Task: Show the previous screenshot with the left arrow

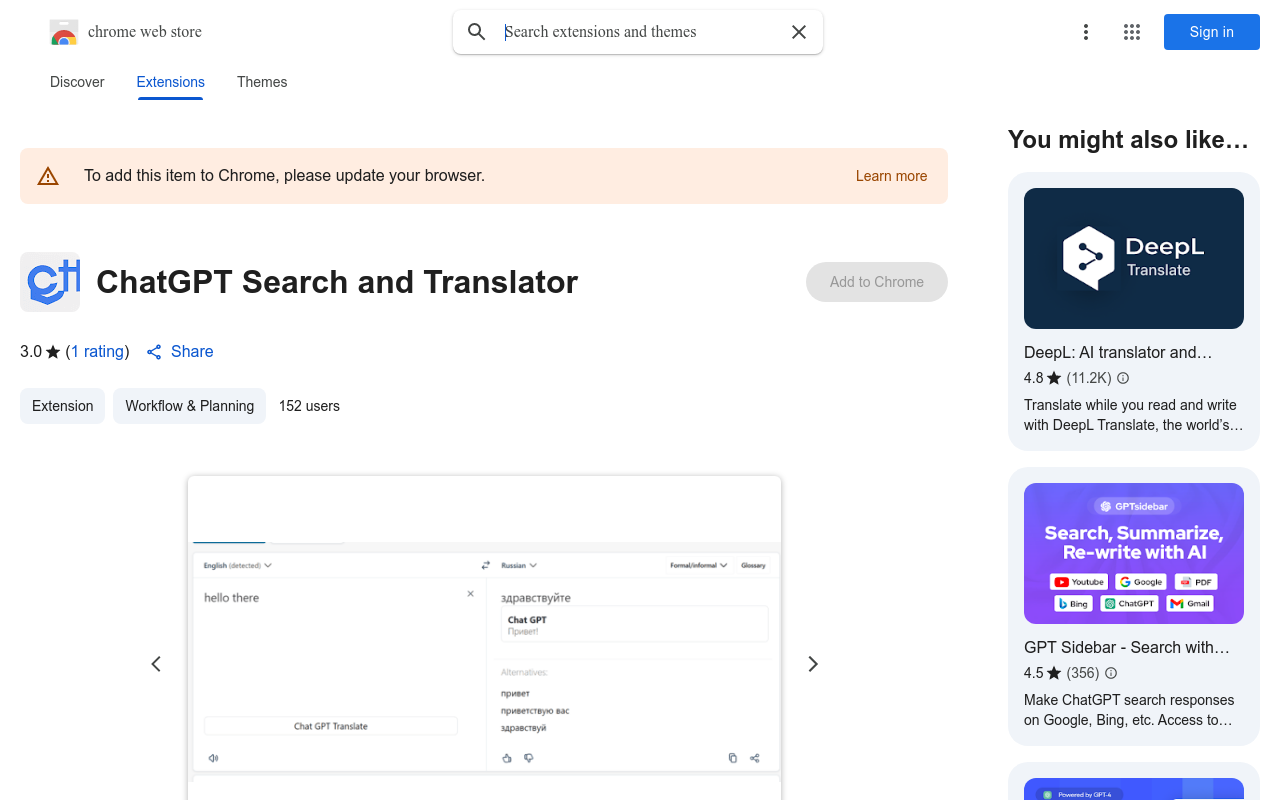Action: coord(156,664)
